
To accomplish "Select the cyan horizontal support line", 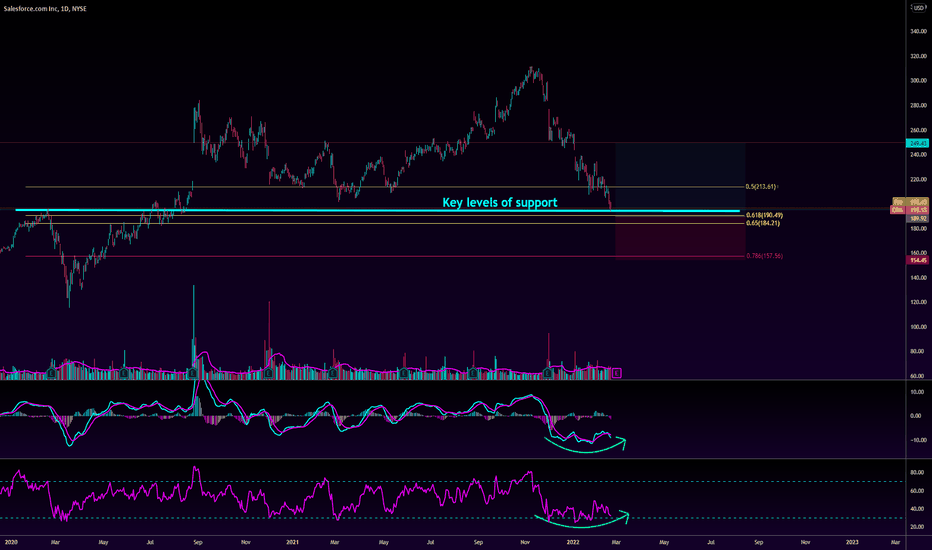I will (x=377, y=210).
